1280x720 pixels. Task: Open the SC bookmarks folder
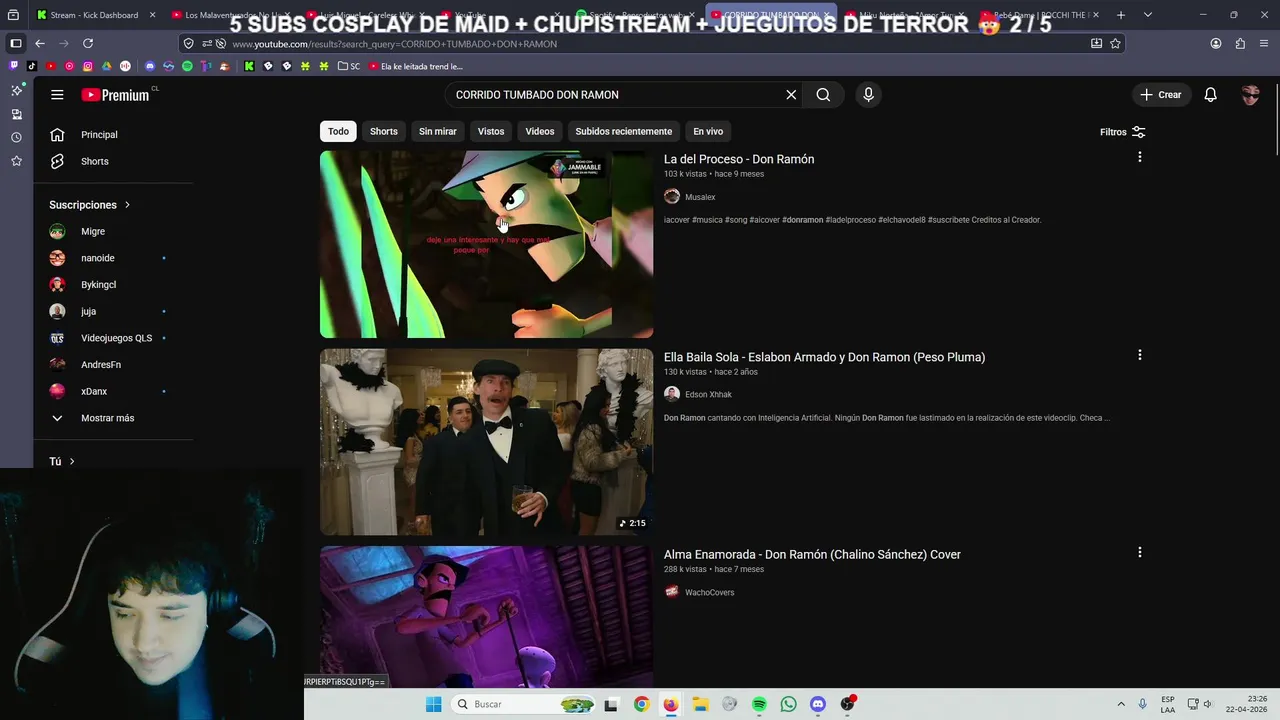[349, 66]
